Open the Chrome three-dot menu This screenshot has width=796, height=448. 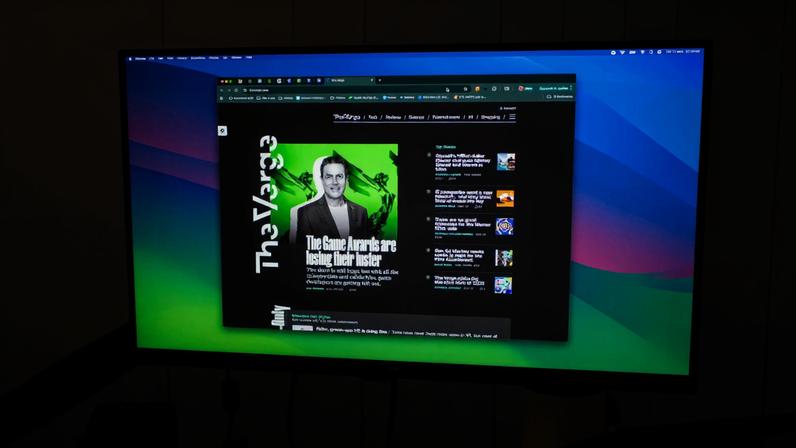571,88
